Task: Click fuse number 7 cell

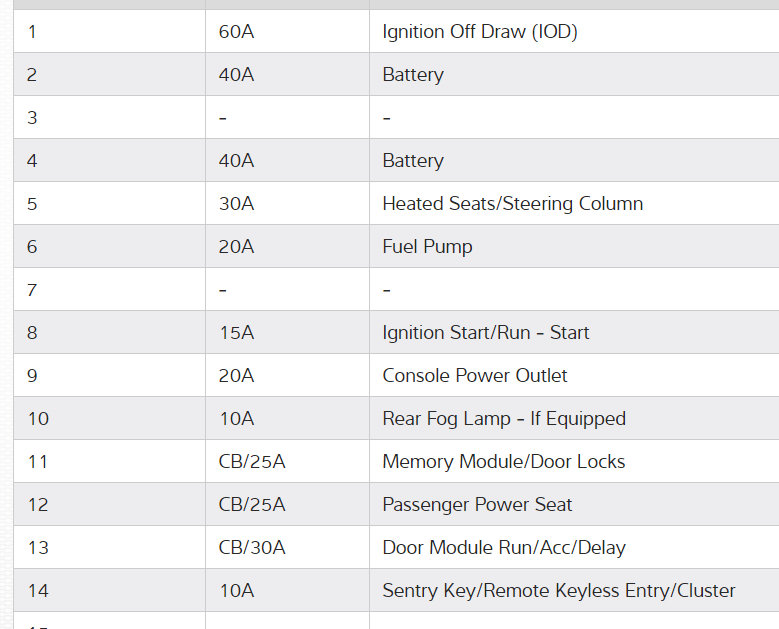Action: pos(33,290)
